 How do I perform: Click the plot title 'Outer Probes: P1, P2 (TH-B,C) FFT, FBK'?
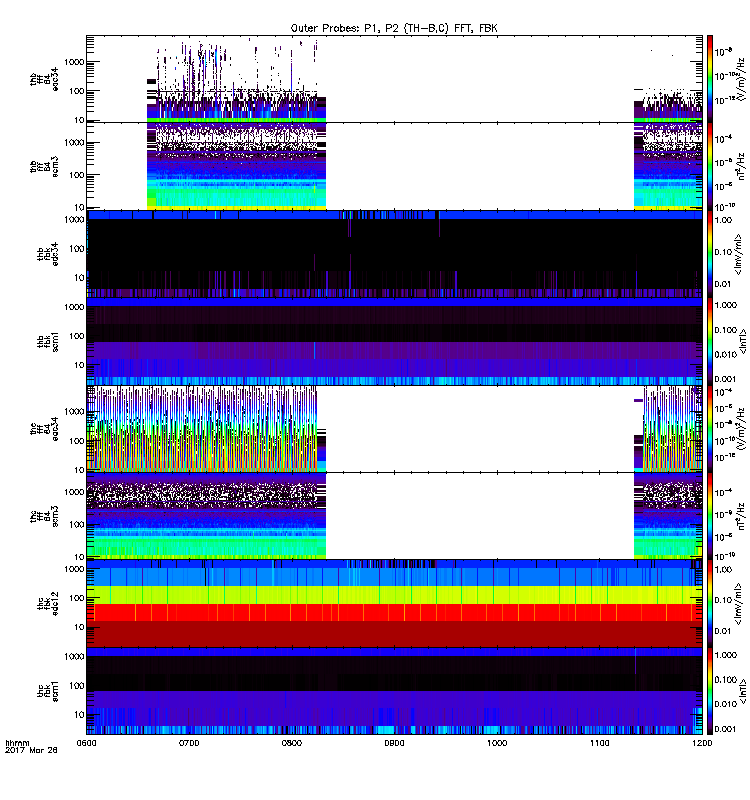click(394, 28)
